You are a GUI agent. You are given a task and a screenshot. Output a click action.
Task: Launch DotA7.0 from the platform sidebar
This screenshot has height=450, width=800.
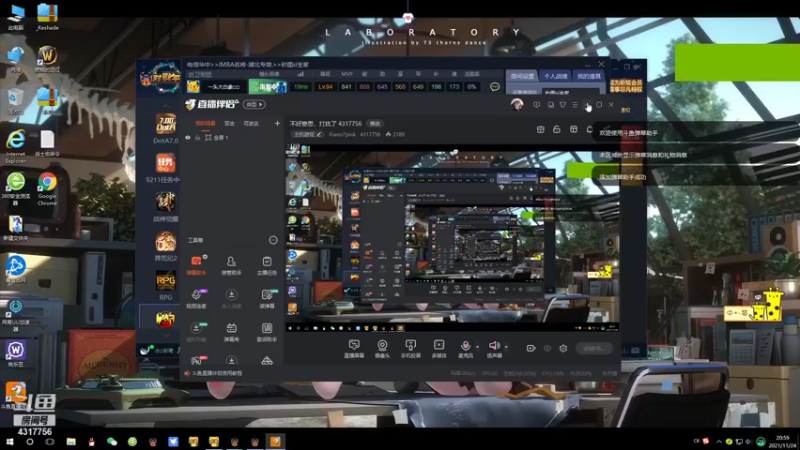pyautogui.click(x=166, y=129)
